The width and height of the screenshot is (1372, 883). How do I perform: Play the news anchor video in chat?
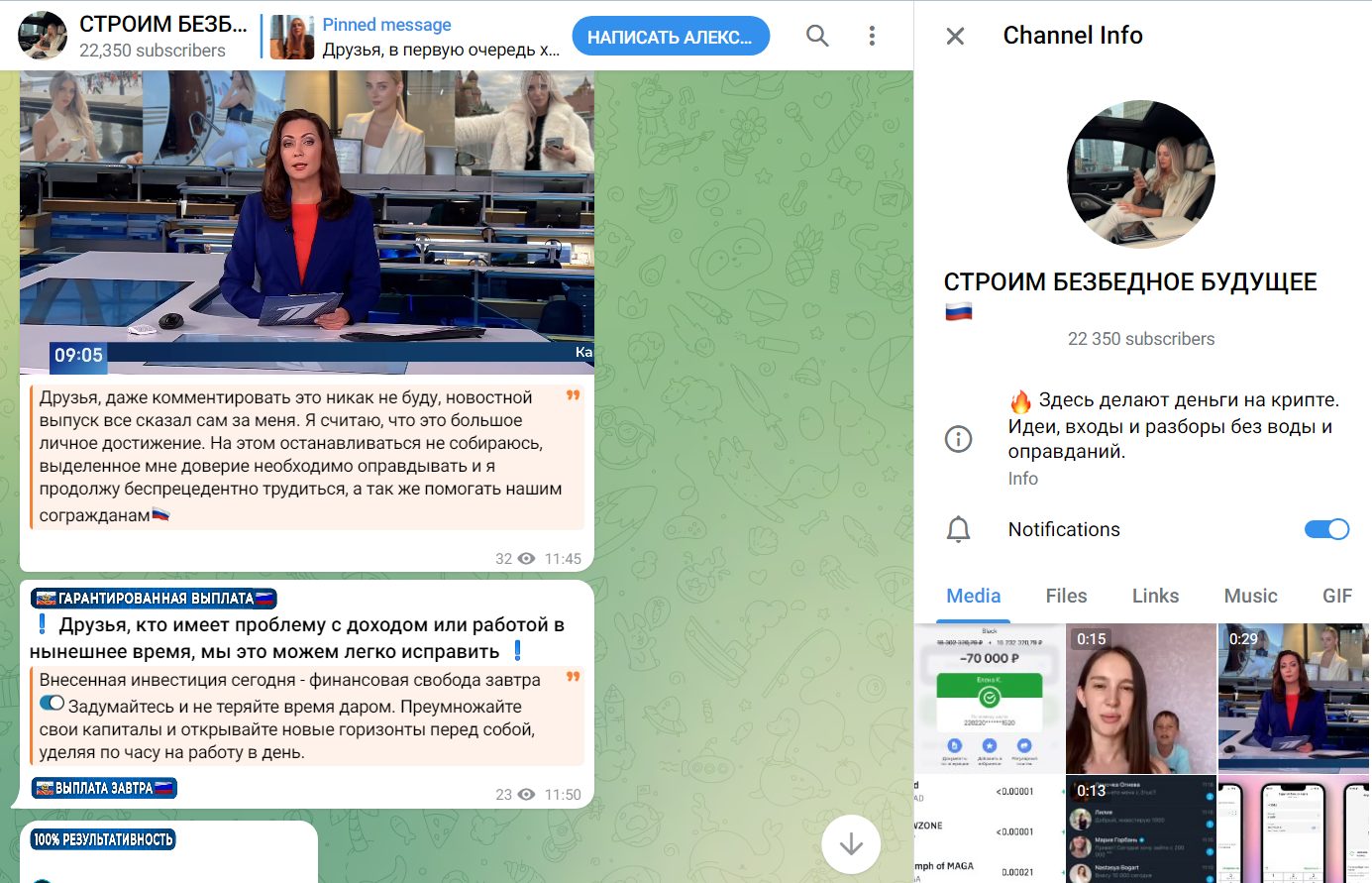307,222
